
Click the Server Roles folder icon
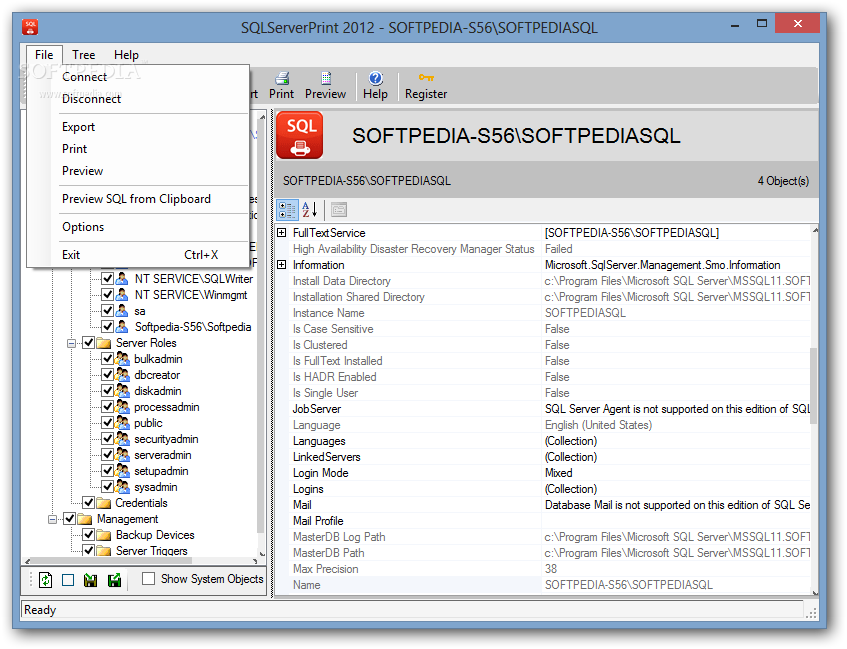coord(104,343)
